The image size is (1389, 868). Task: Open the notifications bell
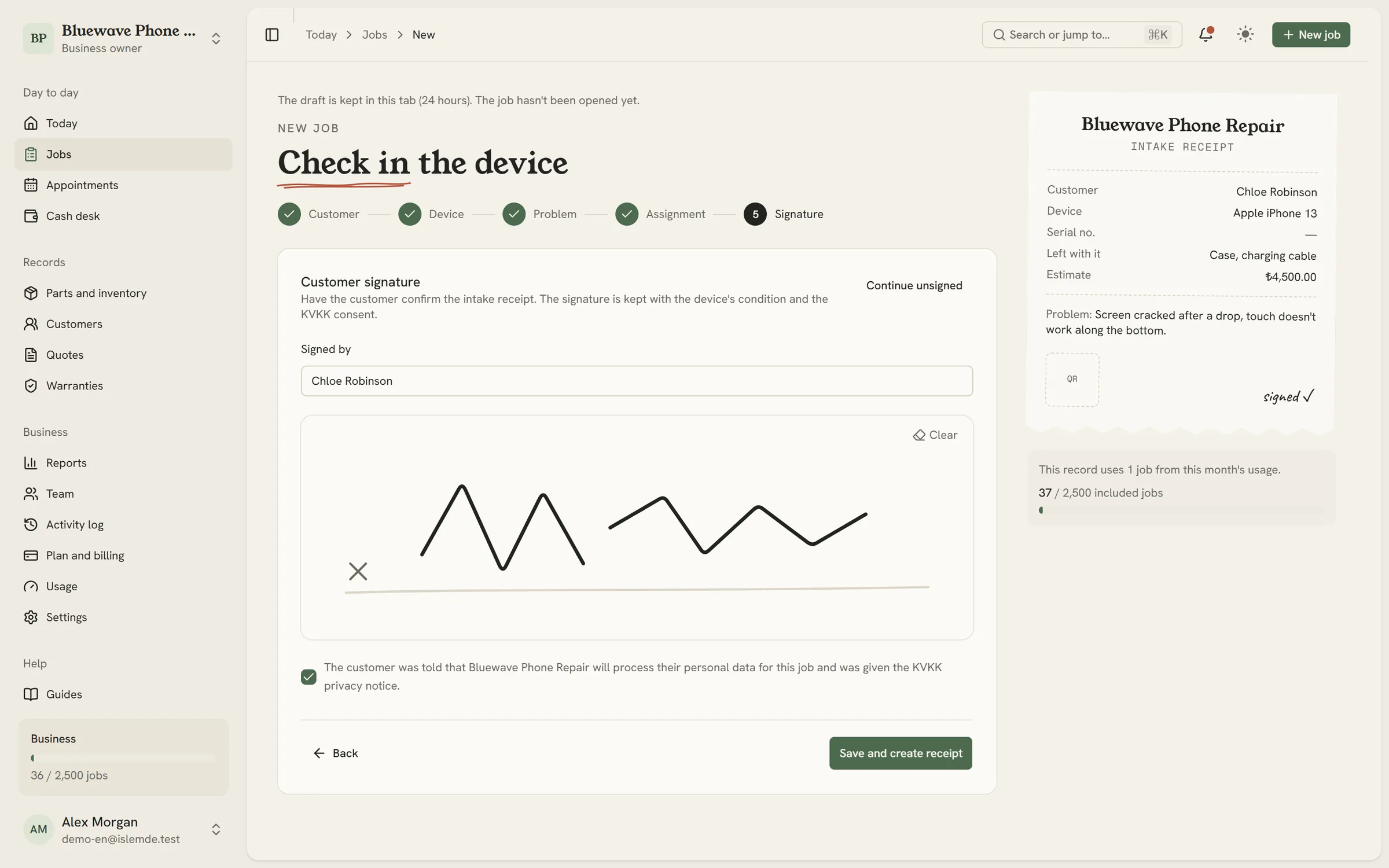pos(1206,35)
